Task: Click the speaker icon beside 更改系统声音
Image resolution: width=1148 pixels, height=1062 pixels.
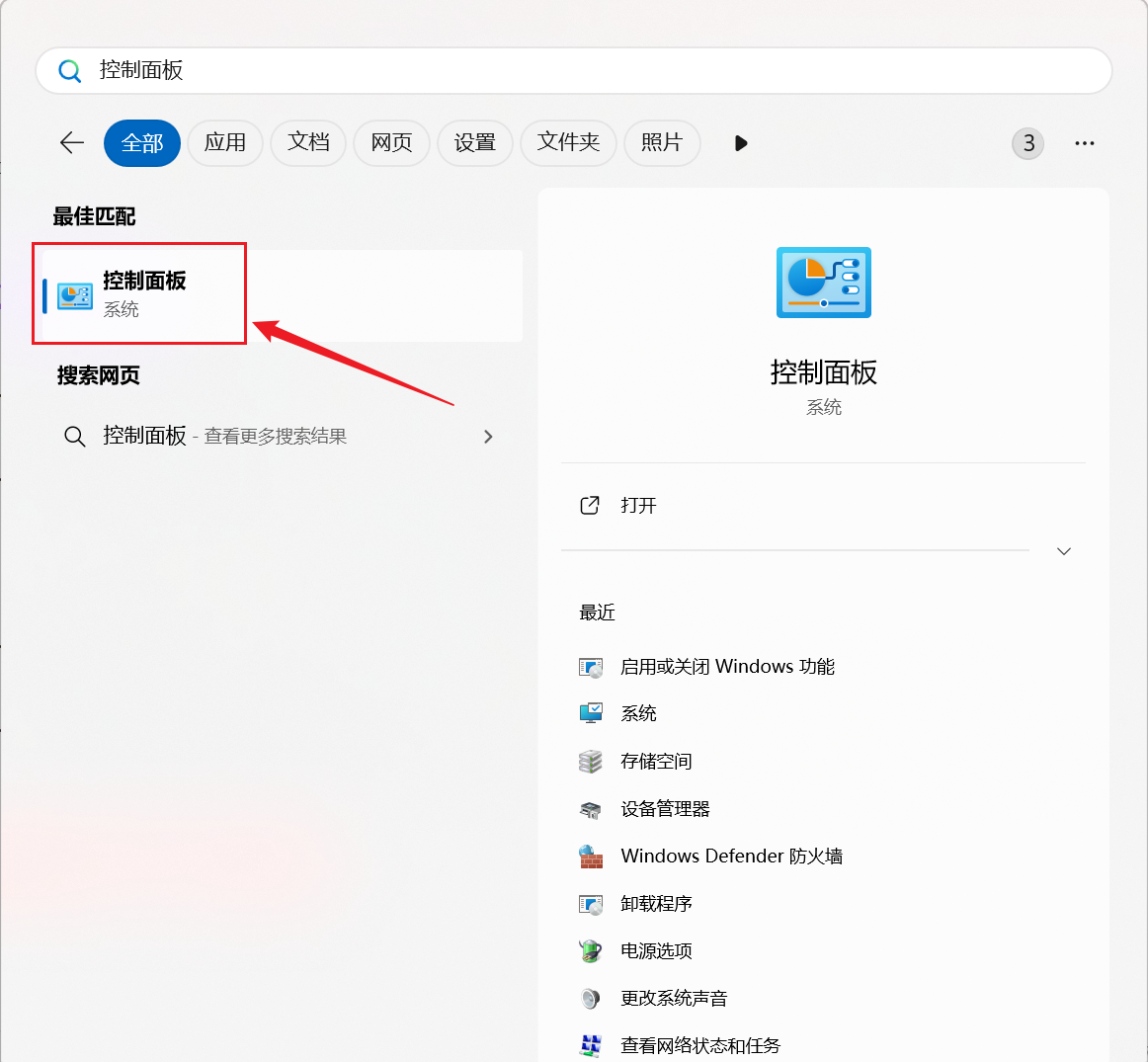Action: 591,999
